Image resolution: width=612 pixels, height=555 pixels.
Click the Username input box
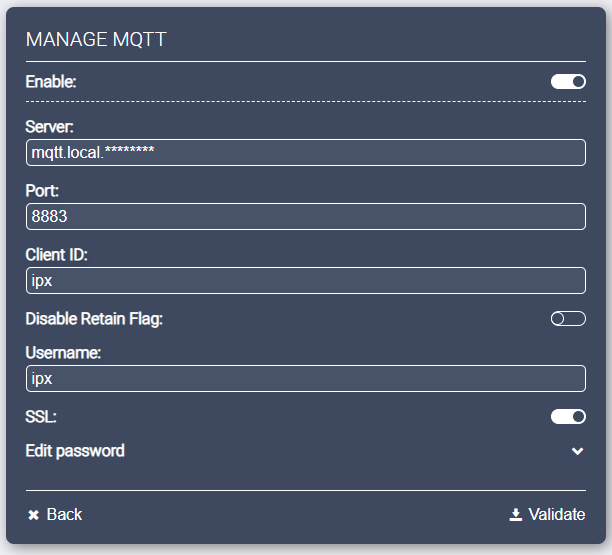click(x=305, y=379)
